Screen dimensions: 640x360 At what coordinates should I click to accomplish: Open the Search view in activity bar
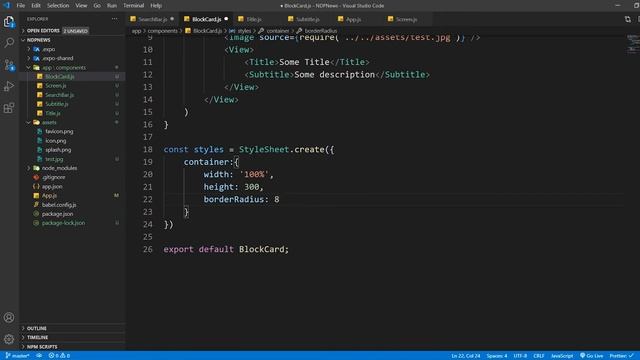[9, 42]
